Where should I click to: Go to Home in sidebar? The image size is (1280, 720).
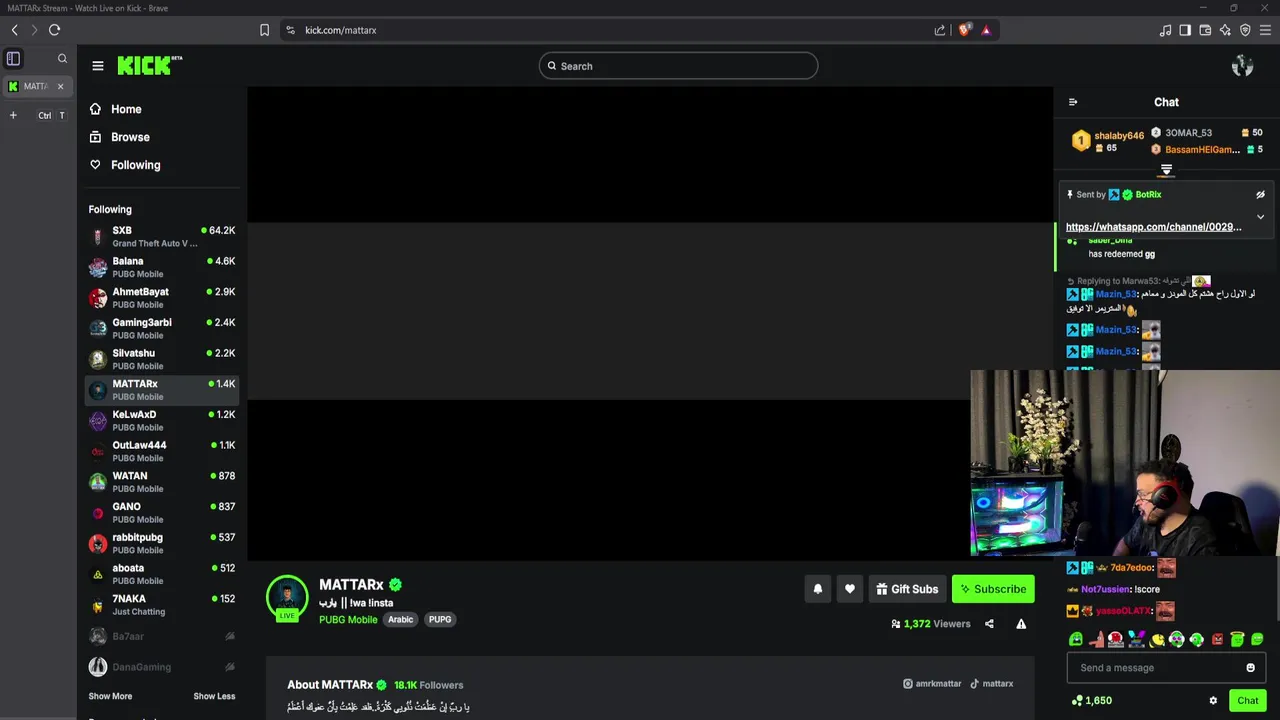click(114, 109)
